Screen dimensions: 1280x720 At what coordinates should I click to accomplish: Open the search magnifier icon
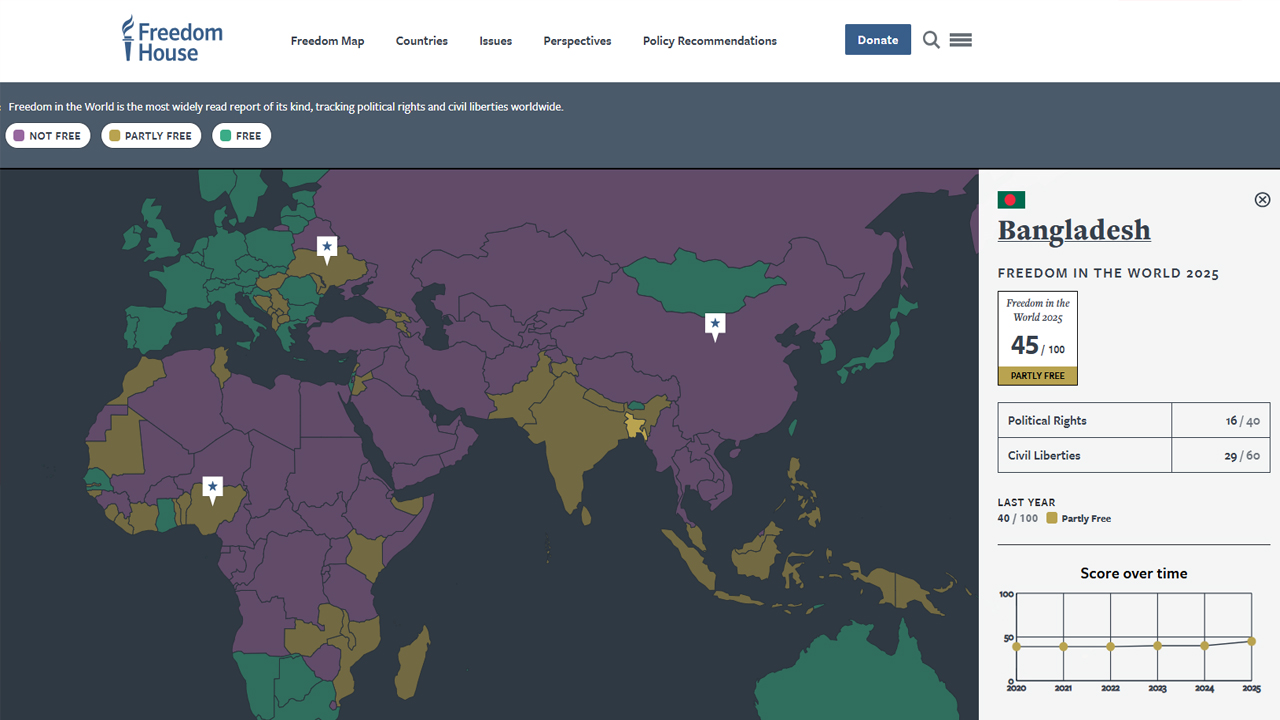(x=931, y=40)
